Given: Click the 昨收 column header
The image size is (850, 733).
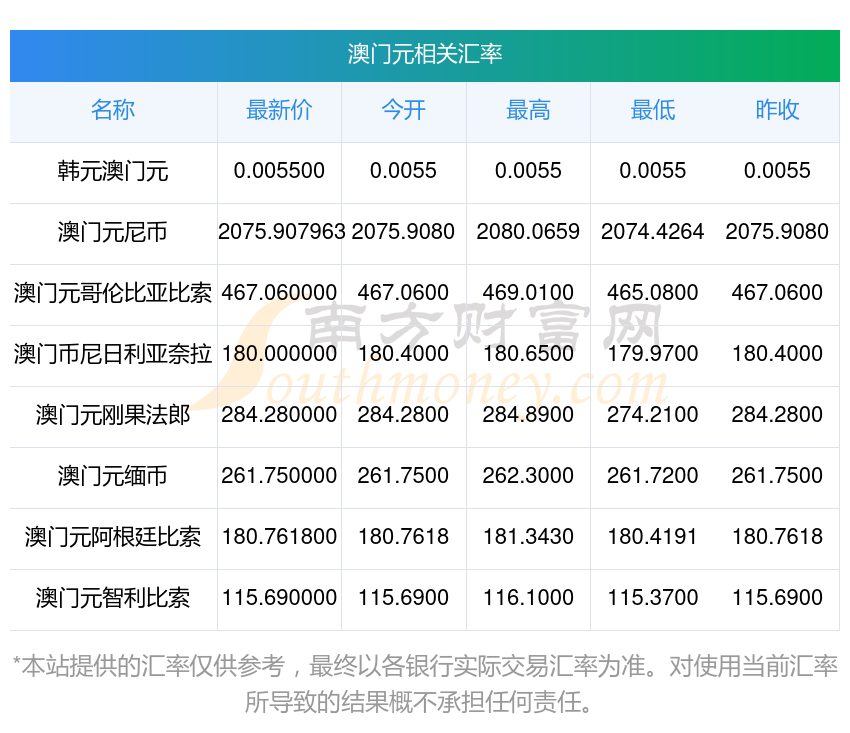Looking at the screenshot, I should coord(777,110).
